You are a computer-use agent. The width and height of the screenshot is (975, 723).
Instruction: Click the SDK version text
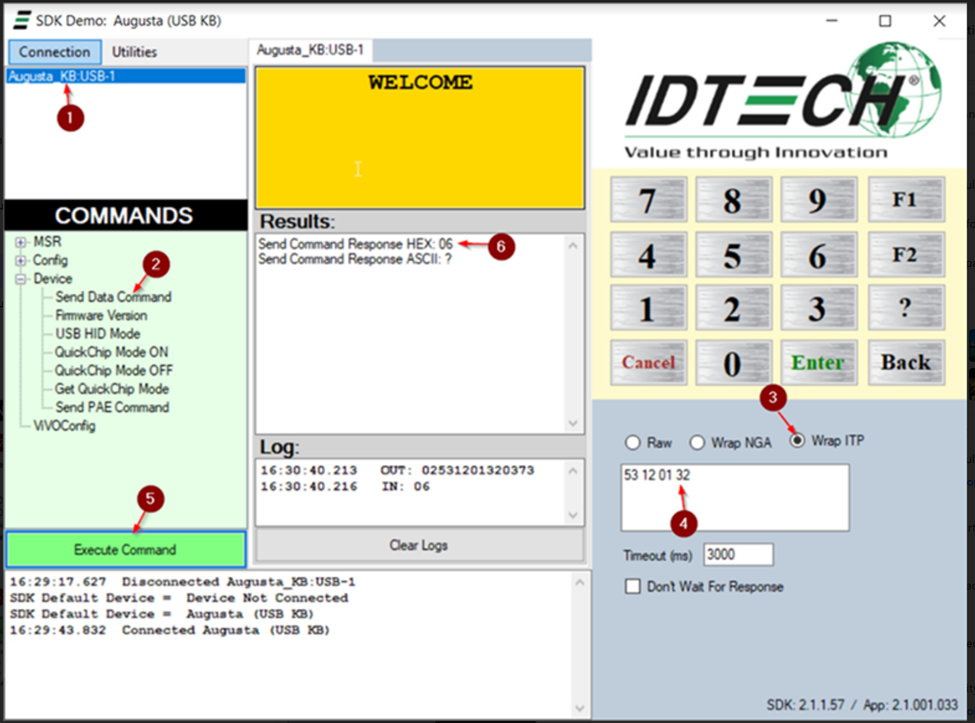(x=805, y=705)
